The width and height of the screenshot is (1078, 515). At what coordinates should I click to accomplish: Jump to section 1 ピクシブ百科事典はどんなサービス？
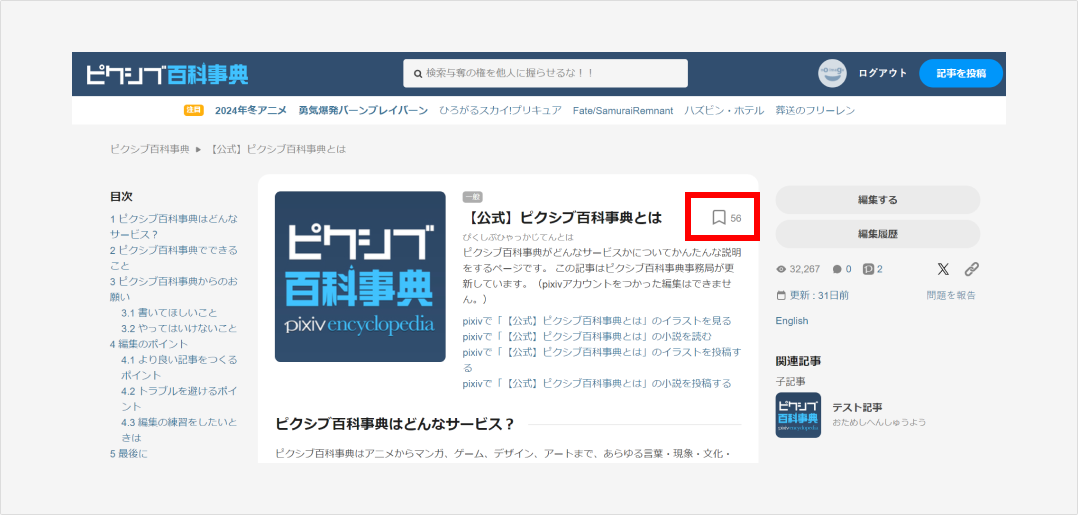174,226
